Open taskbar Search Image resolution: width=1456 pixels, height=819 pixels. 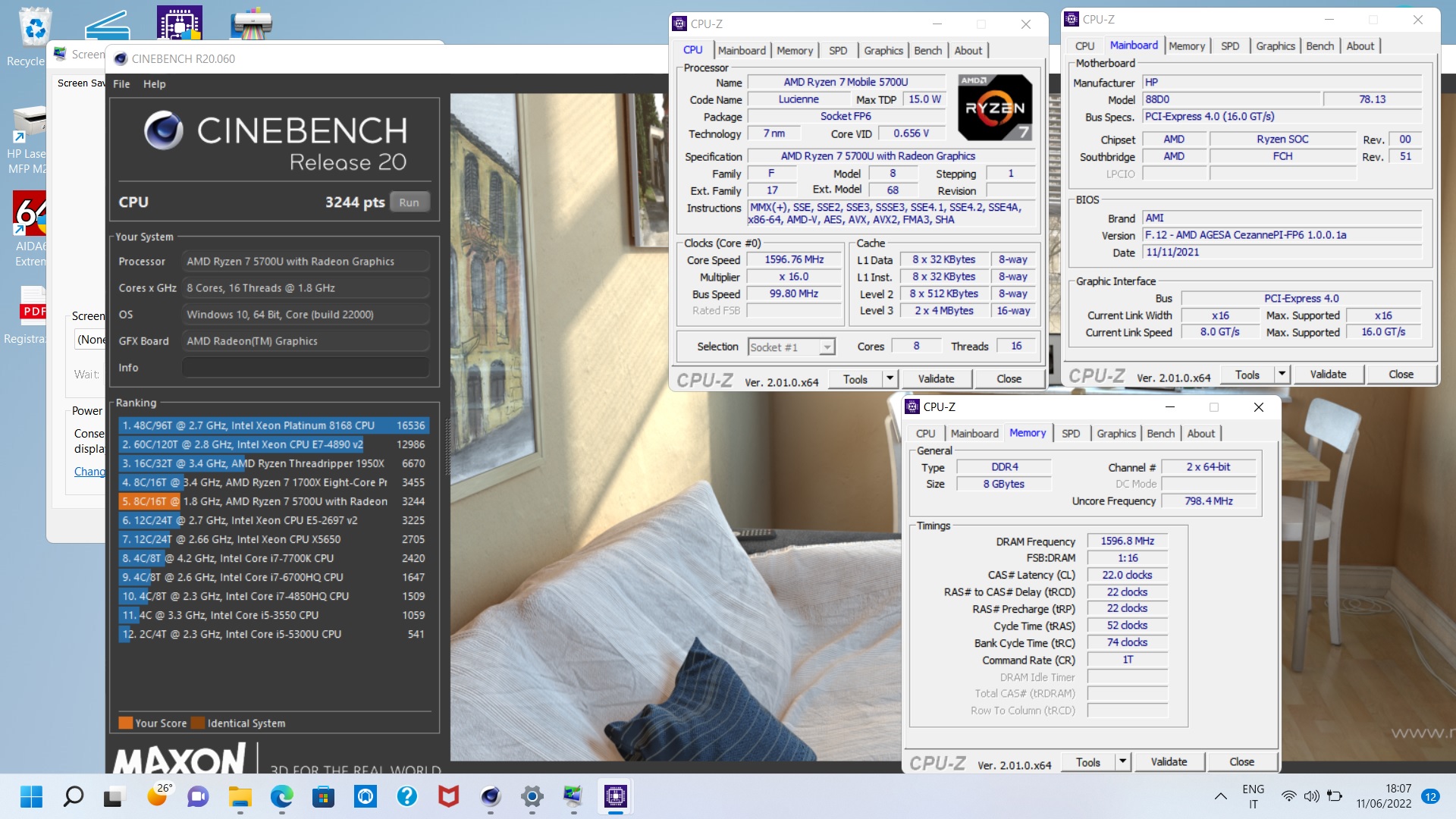73,796
